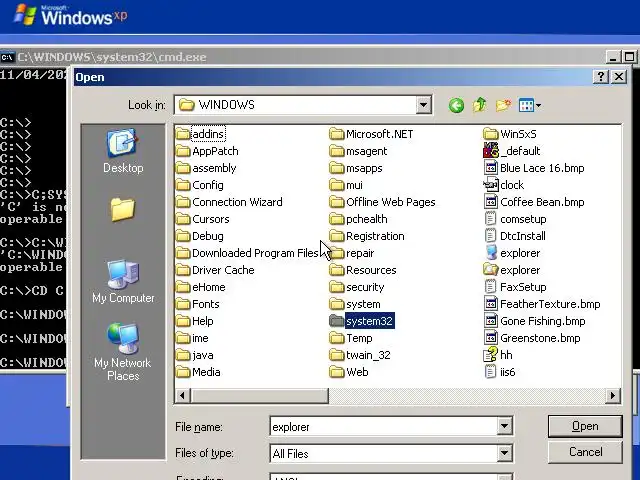Select the iis6 file
640x480 pixels.
pos(500,372)
